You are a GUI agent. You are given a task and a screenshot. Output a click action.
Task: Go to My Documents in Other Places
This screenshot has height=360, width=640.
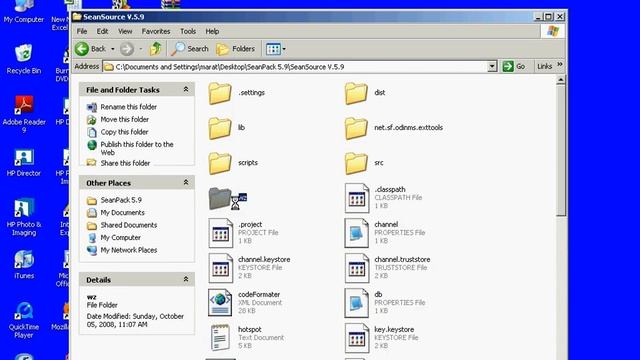click(x=122, y=213)
